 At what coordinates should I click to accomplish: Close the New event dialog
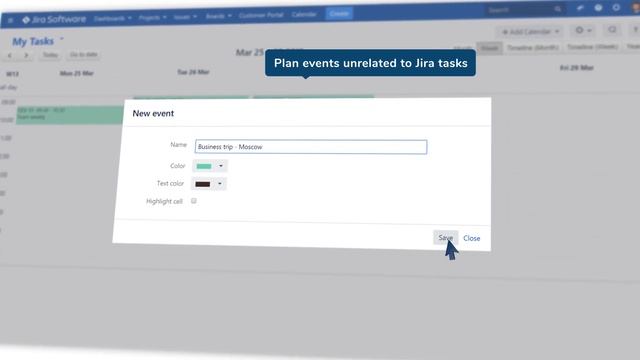[x=471, y=238]
